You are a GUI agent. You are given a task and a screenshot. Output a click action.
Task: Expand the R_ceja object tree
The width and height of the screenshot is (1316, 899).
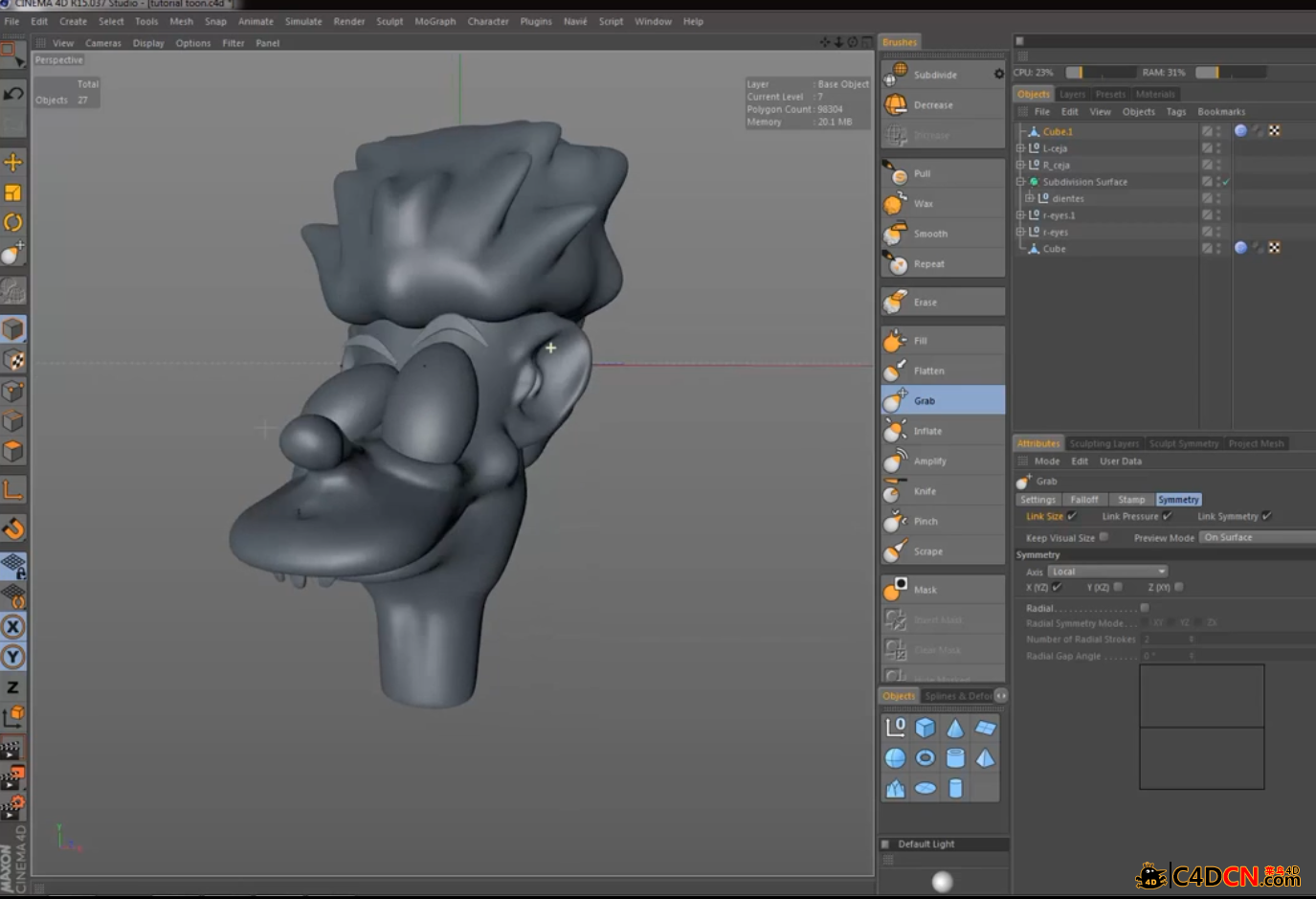click(x=1020, y=165)
